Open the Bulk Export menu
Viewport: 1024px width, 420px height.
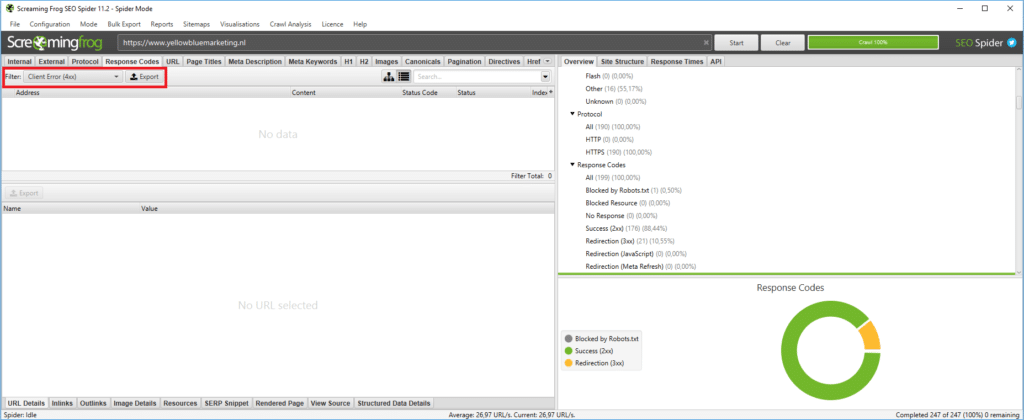124,24
